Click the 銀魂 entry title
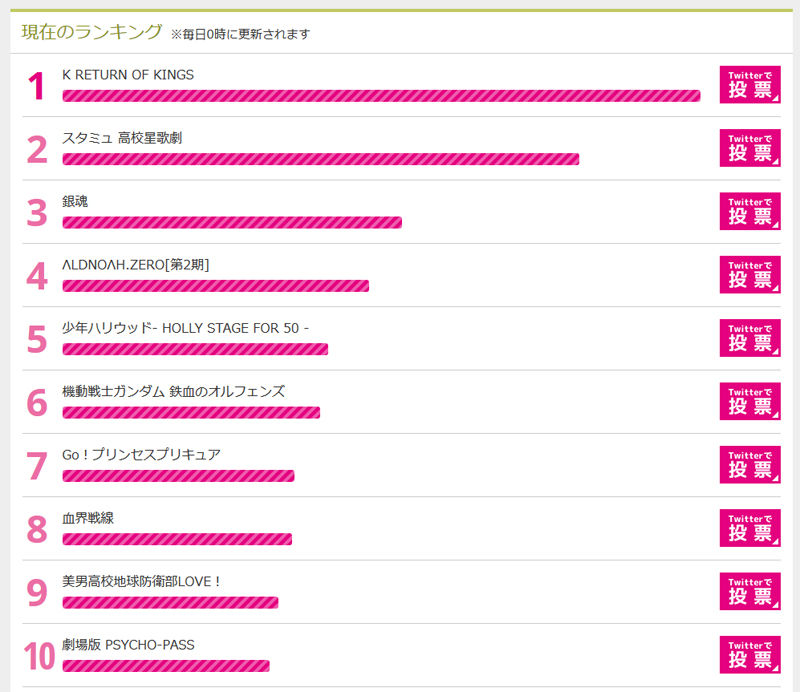The width and height of the screenshot is (800, 692). click(75, 202)
